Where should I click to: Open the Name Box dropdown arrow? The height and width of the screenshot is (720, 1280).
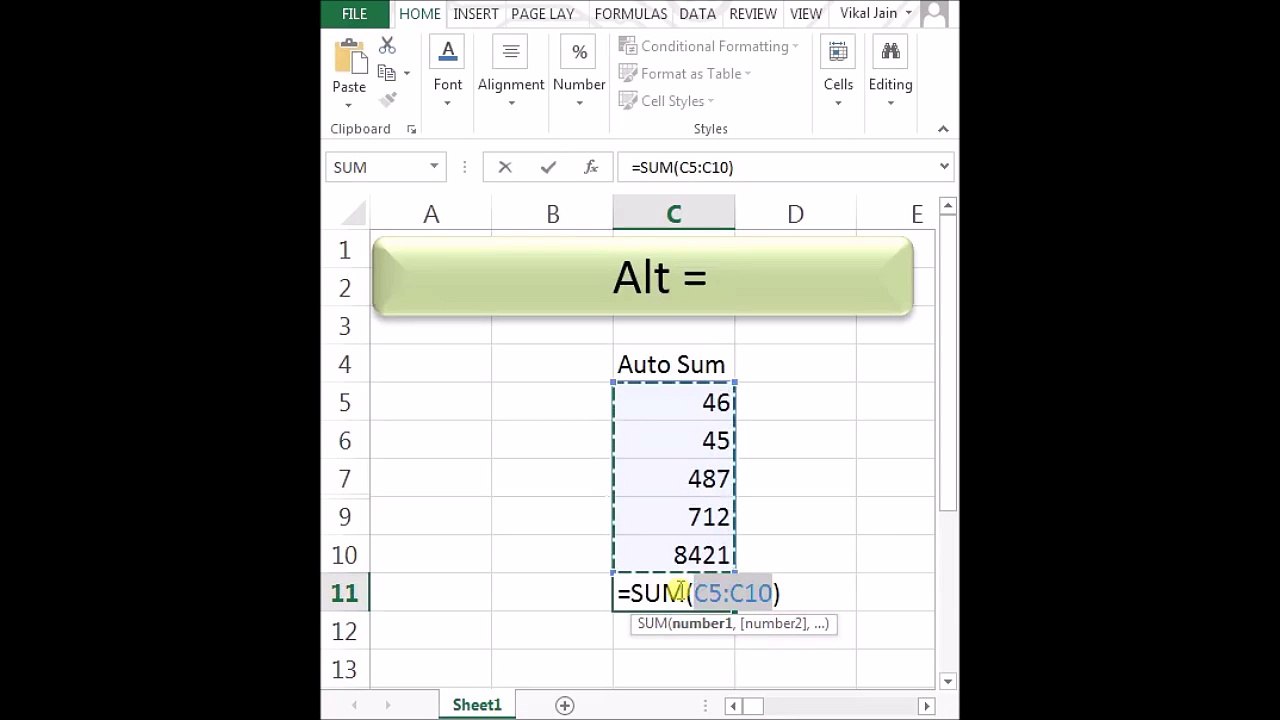click(x=434, y=167)
